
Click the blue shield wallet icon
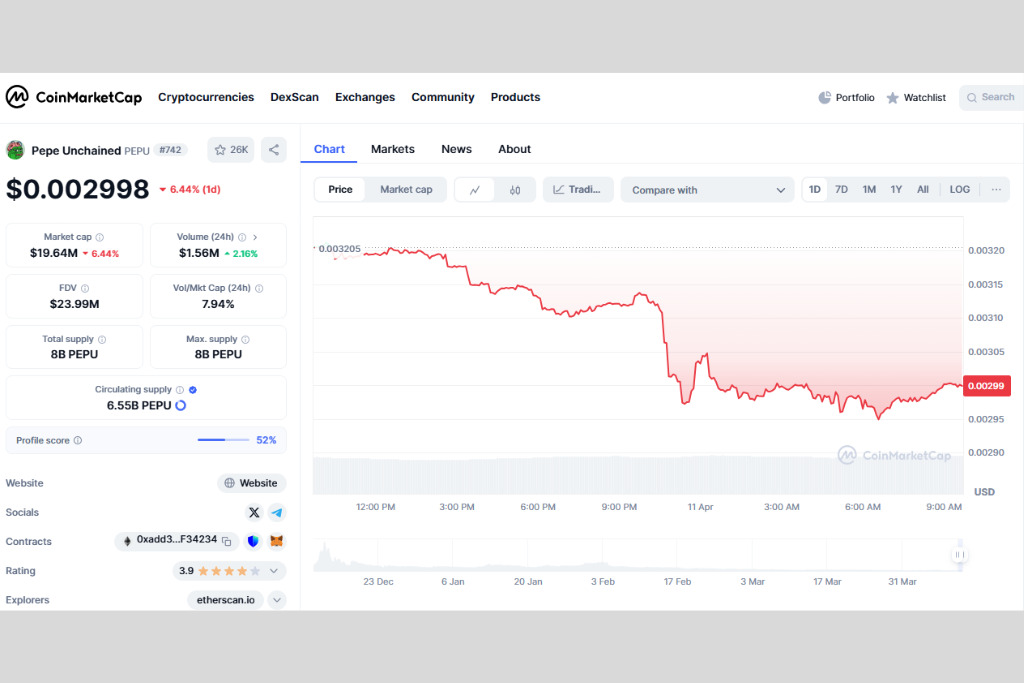click(253, 541)
